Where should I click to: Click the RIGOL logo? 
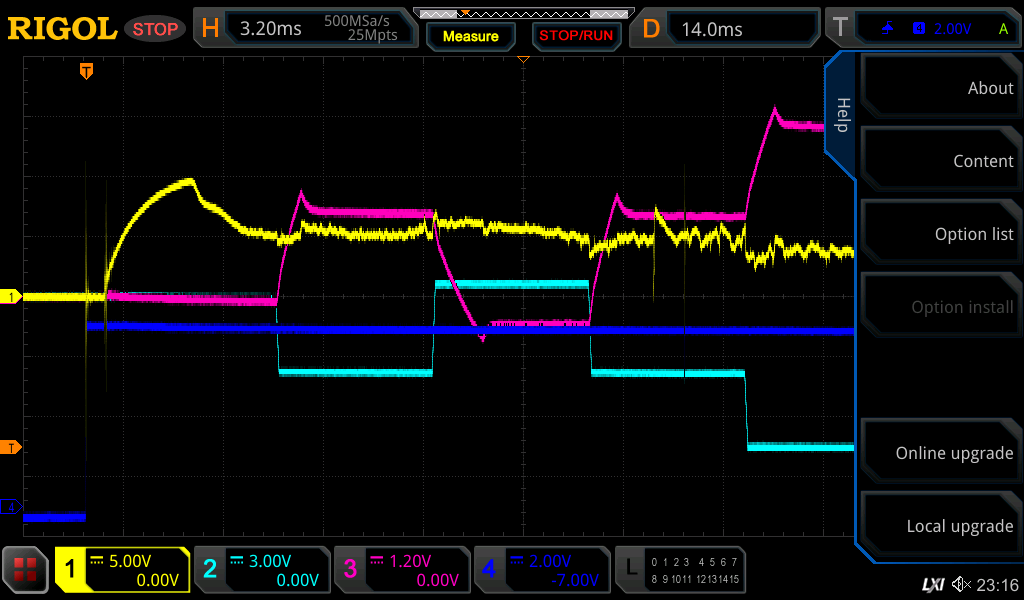[x=62, y=29]
